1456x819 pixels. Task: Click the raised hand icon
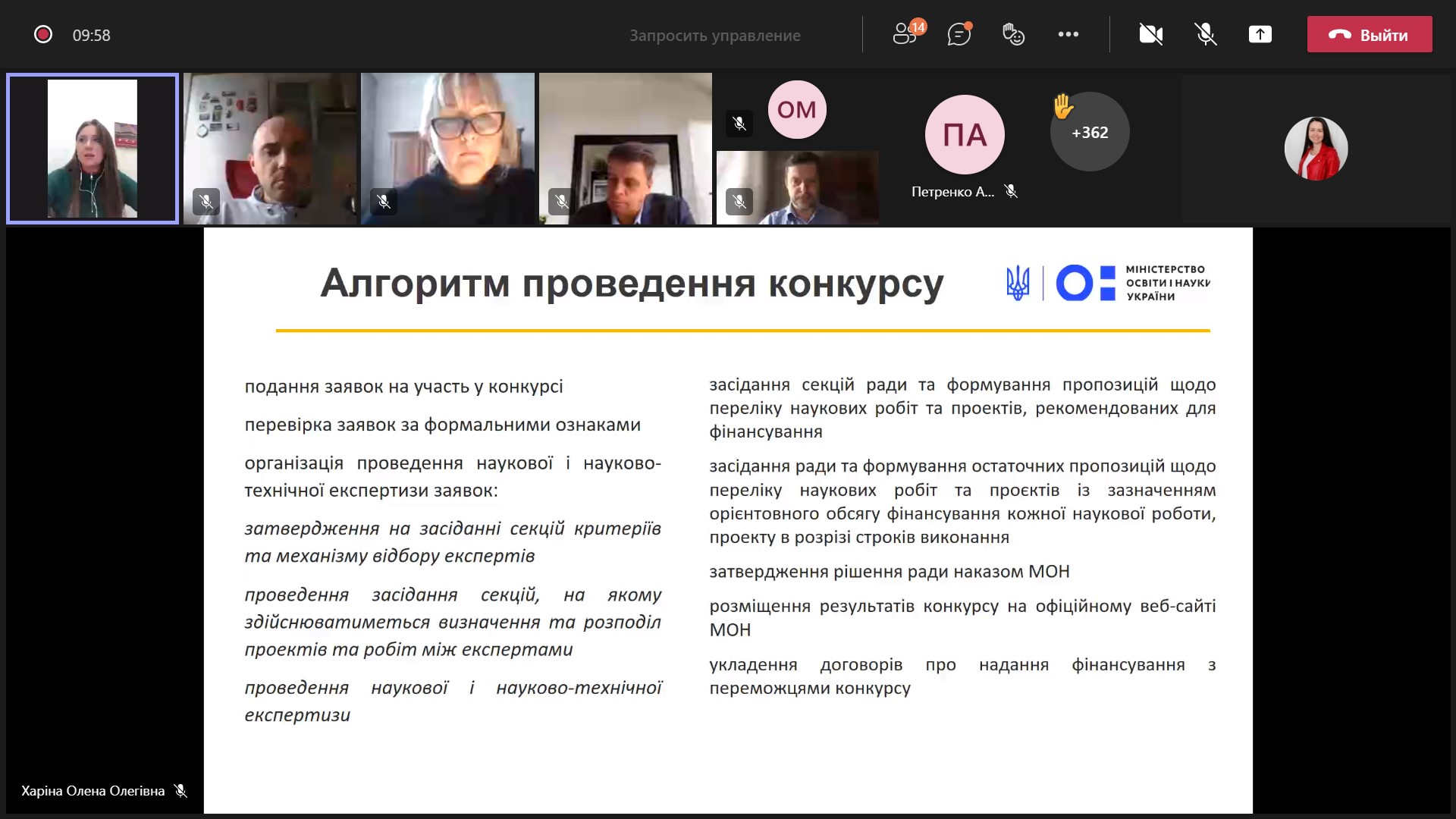click(x=1063, y=106)
